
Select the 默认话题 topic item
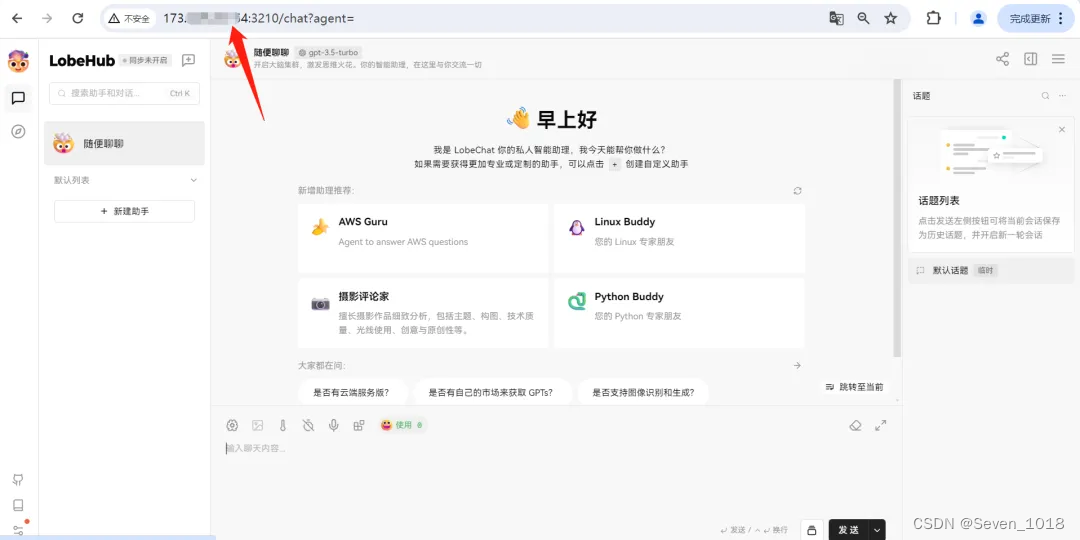coord(991,271)
